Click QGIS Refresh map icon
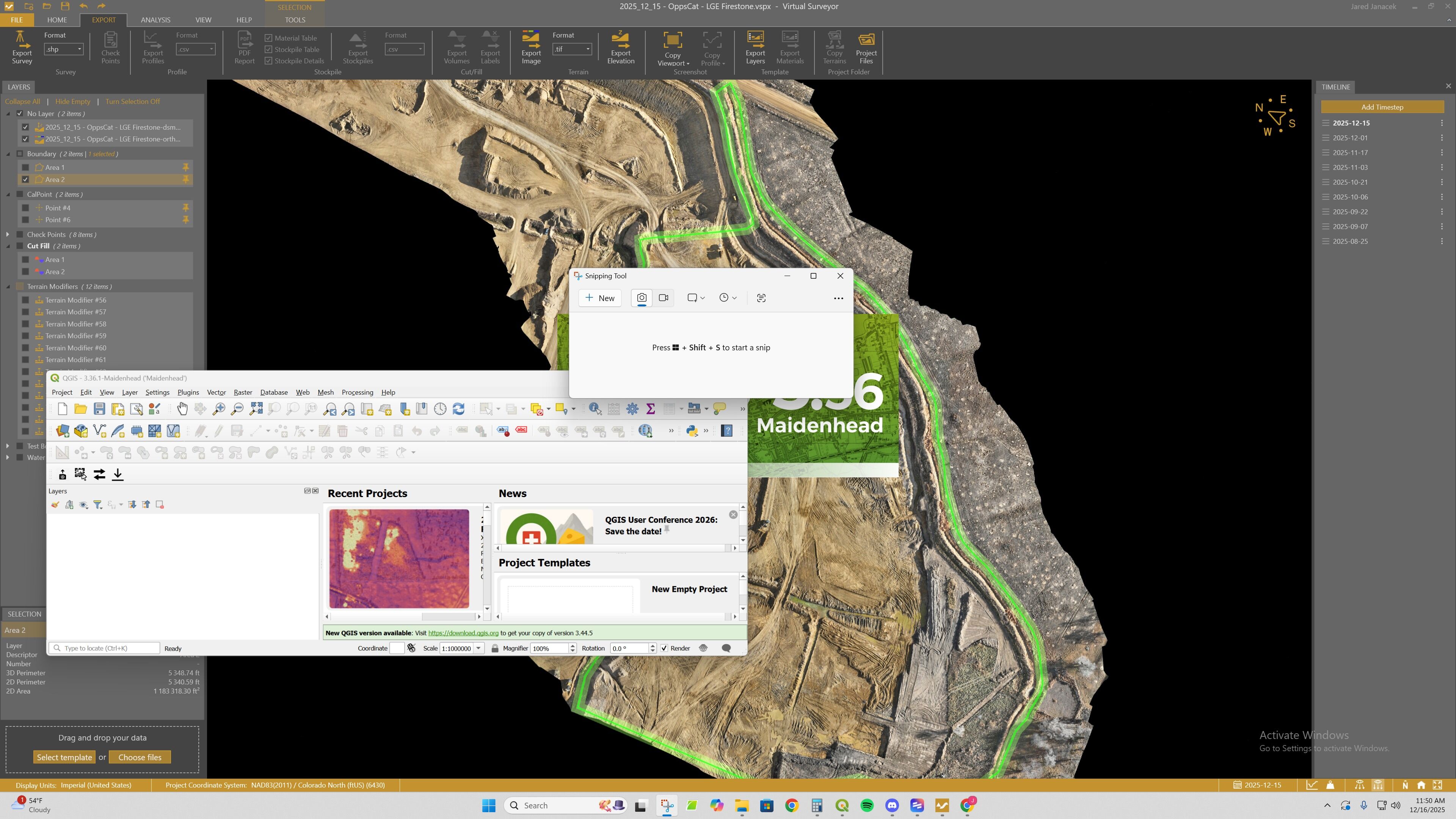The image size is (1456, 819). [458, 409]
